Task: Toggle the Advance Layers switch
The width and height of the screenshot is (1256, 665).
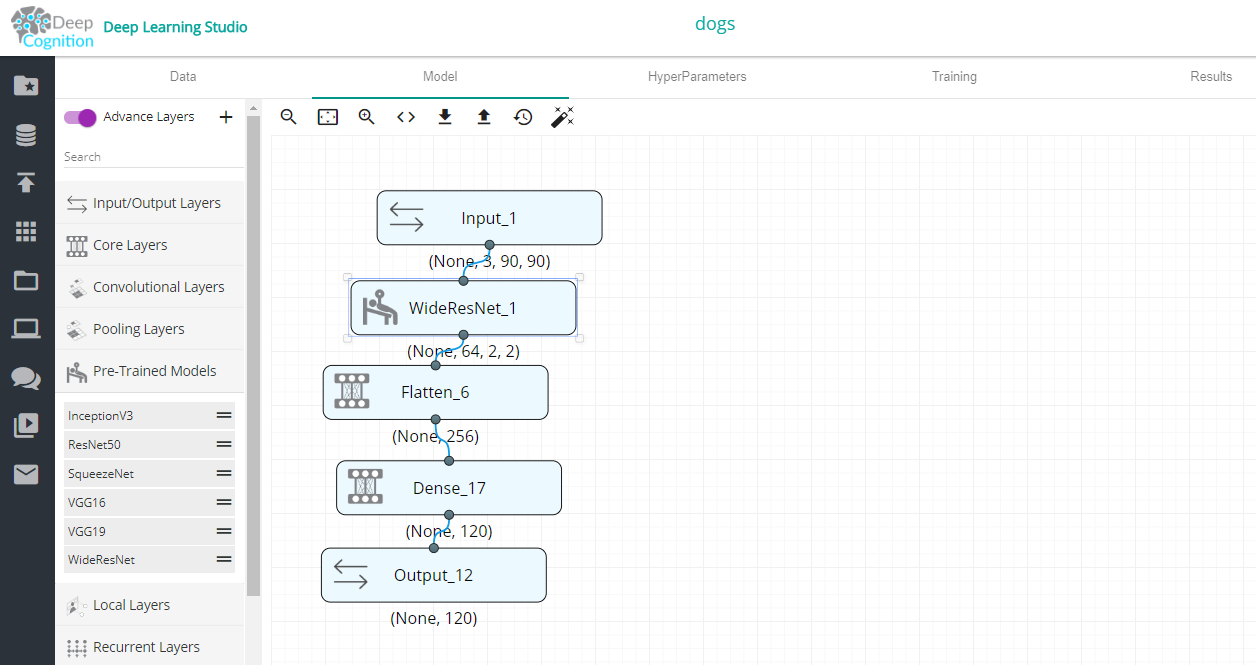Action: tap(80, 117)
